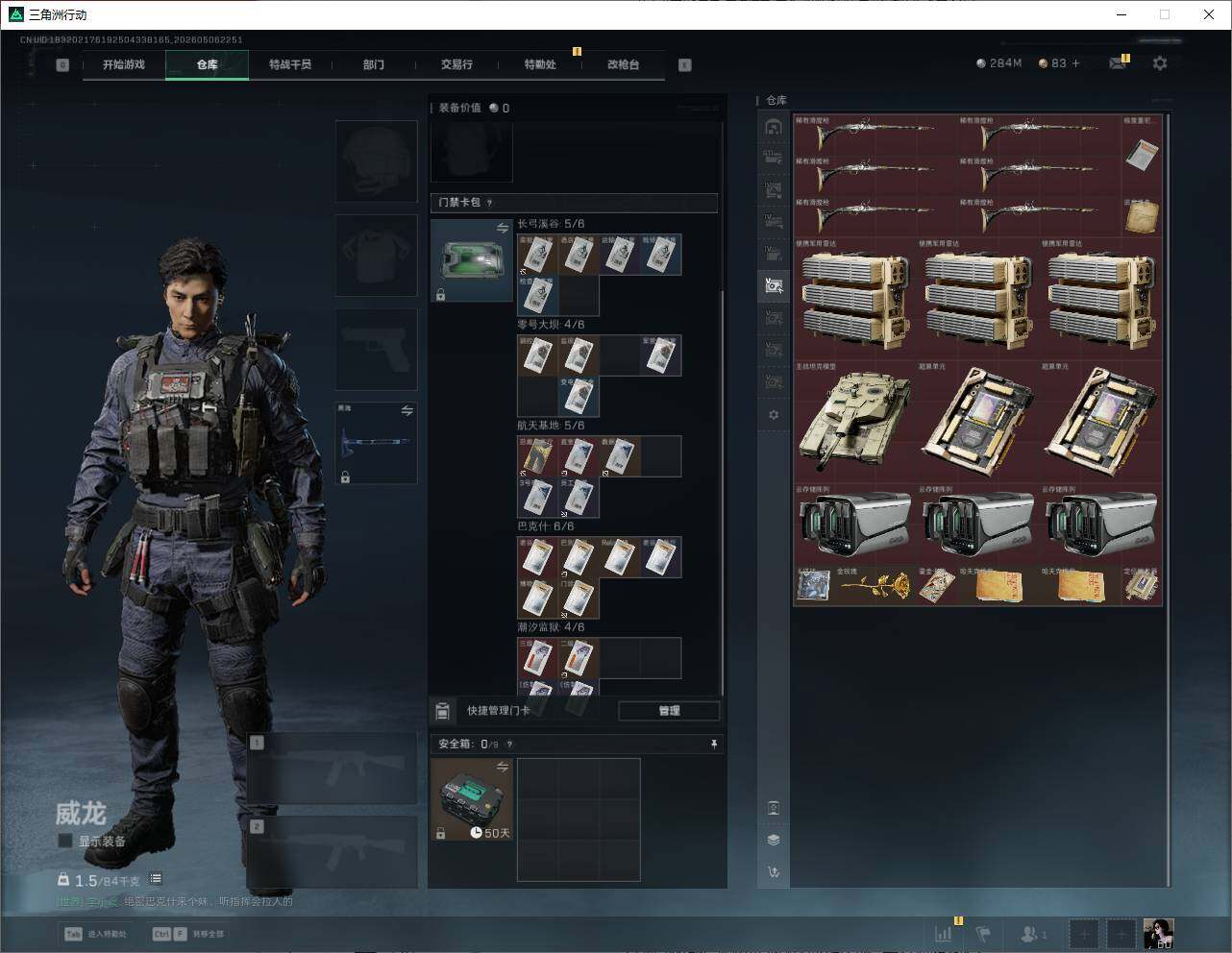Click the empty primary weapon slot 1
Viewport: 1232px width, 953px height.
[x=333, y=769]
